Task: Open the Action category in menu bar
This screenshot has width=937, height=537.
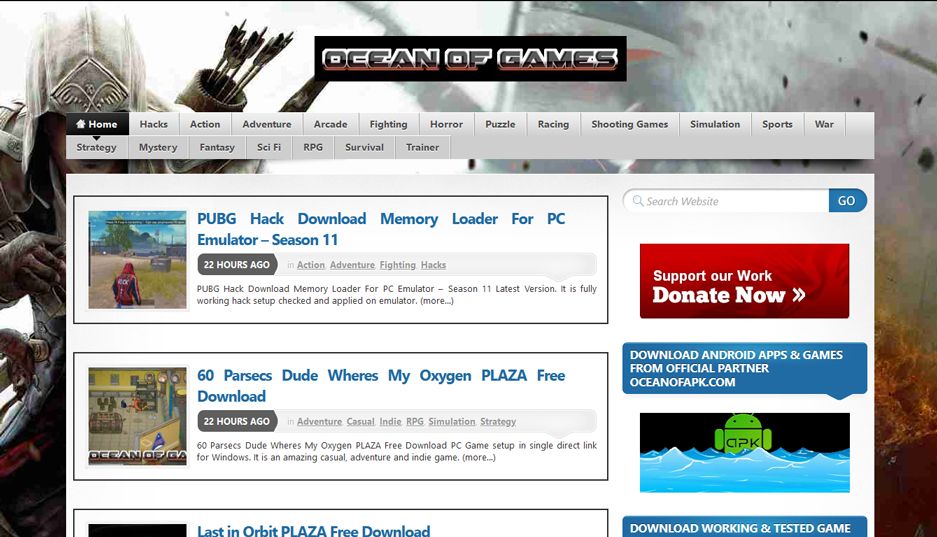Action: click(205, 124)
